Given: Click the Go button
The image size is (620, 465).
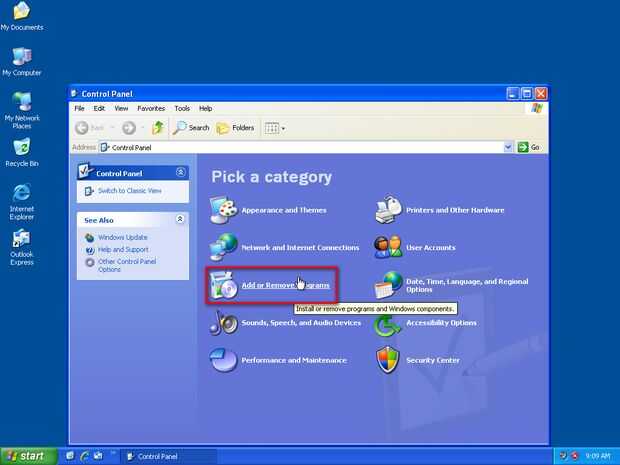Looking at the screenshot, I should (x=529, y=147).
